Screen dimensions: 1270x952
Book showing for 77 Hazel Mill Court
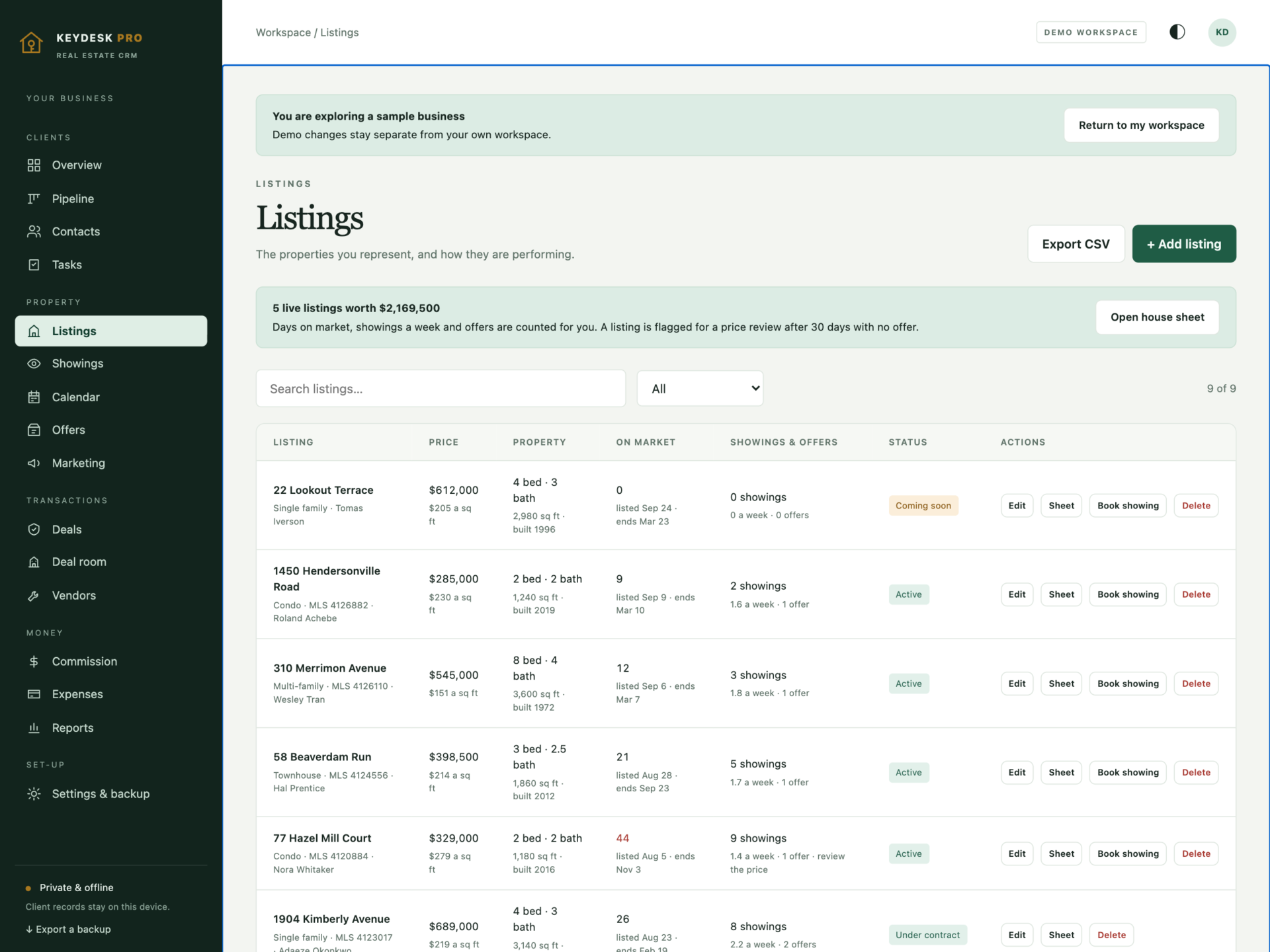pyautogui.click(x=1128, y=853)
